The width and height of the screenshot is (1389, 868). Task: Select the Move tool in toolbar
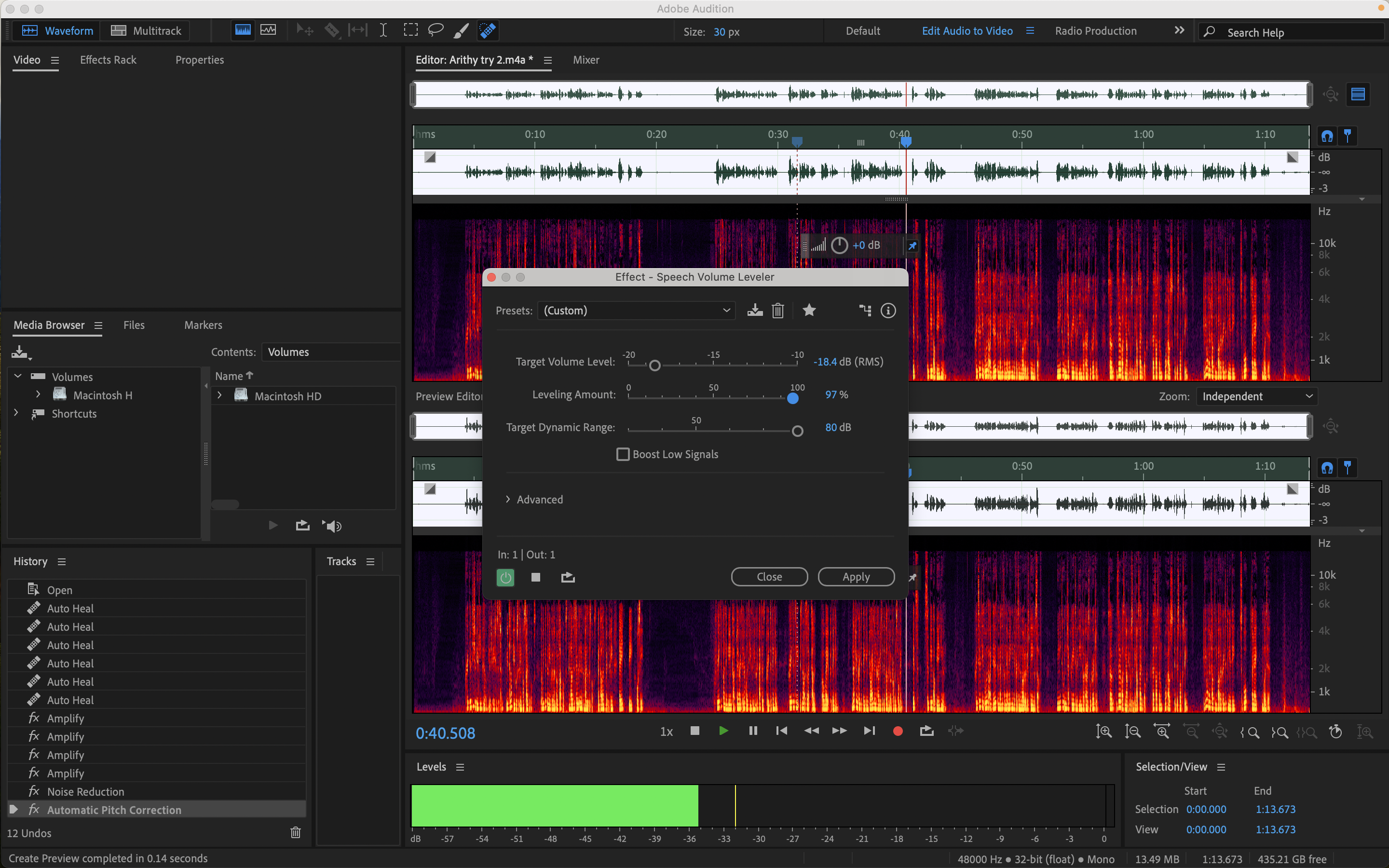click(x=304, y=30)
